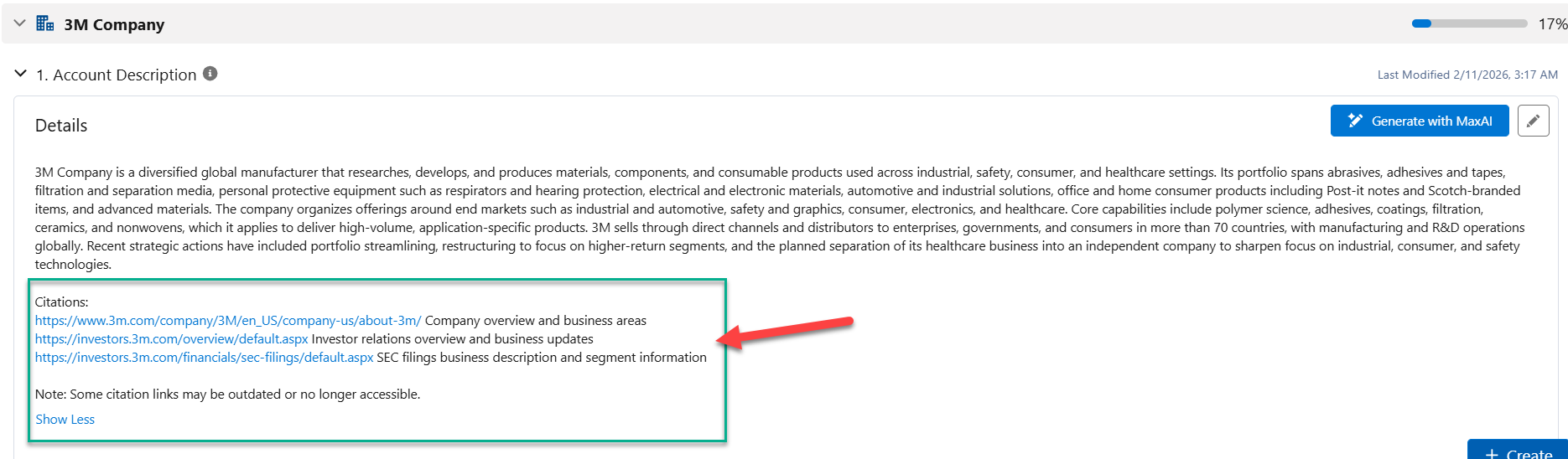Open the investors overview citation link
The width and height of the screenshot is (1568, 459).
coord(172,339)
